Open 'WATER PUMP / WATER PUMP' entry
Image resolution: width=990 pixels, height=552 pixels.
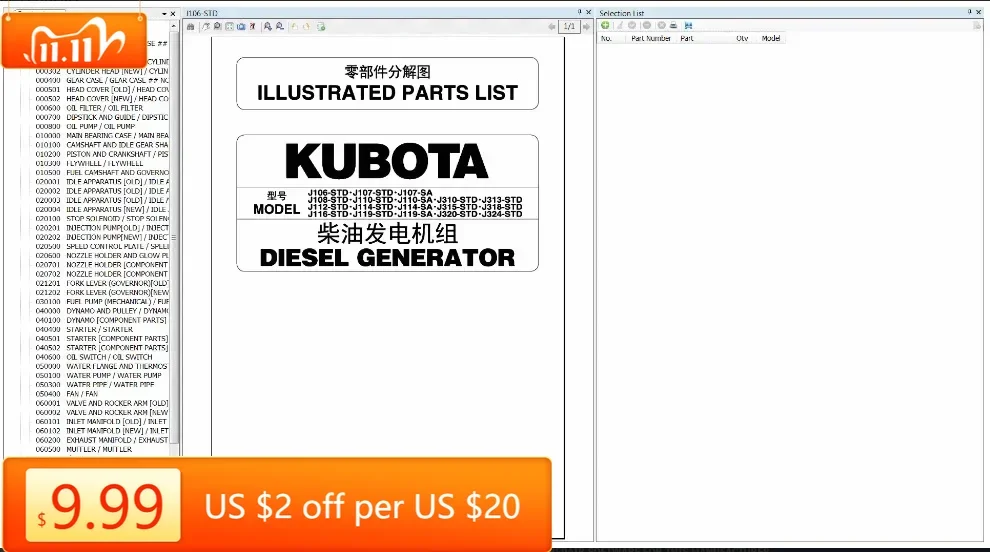click(98, 375)
